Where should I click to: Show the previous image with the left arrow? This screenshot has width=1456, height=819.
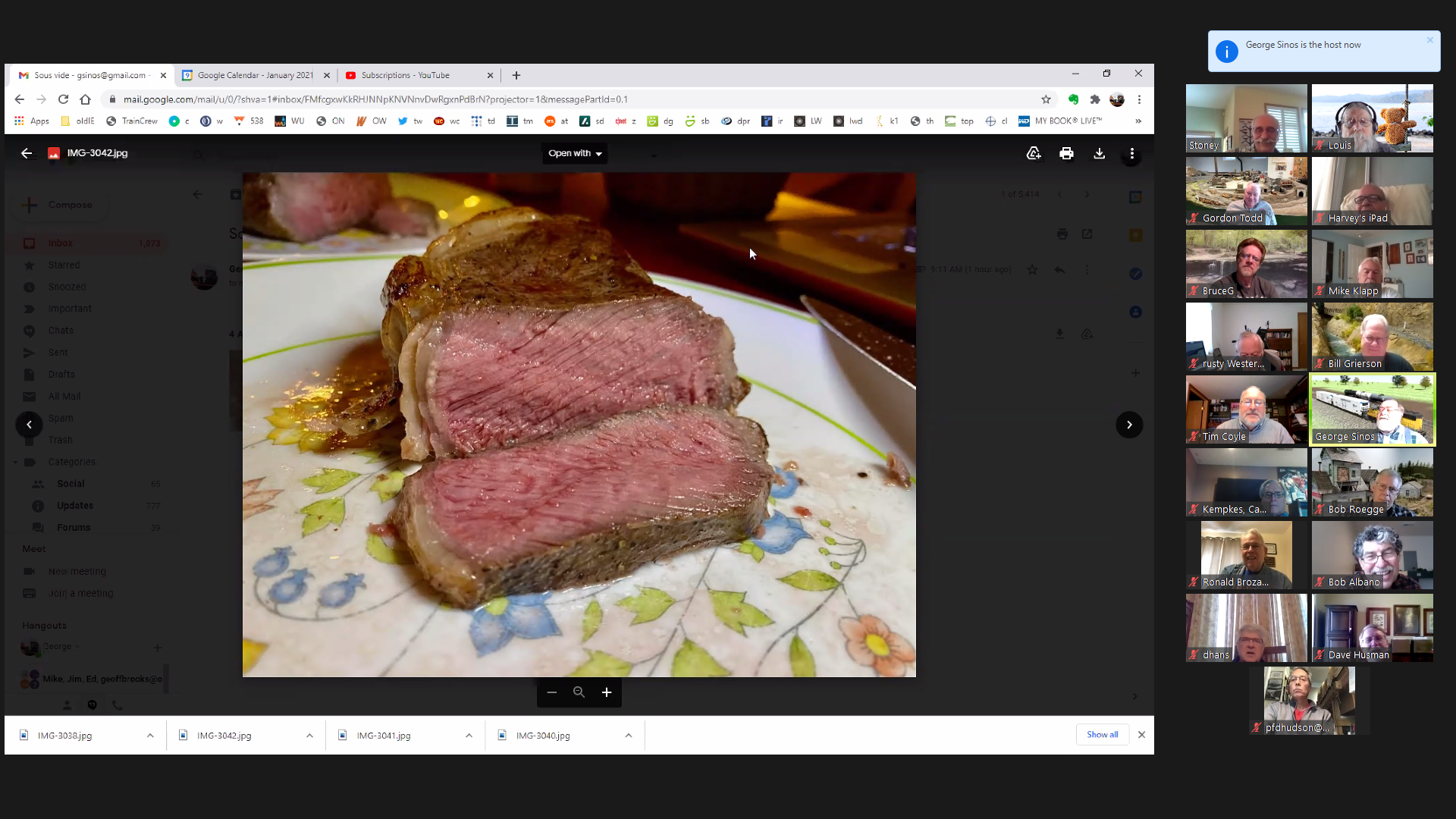pyautogui.click(x=29, y=425)
